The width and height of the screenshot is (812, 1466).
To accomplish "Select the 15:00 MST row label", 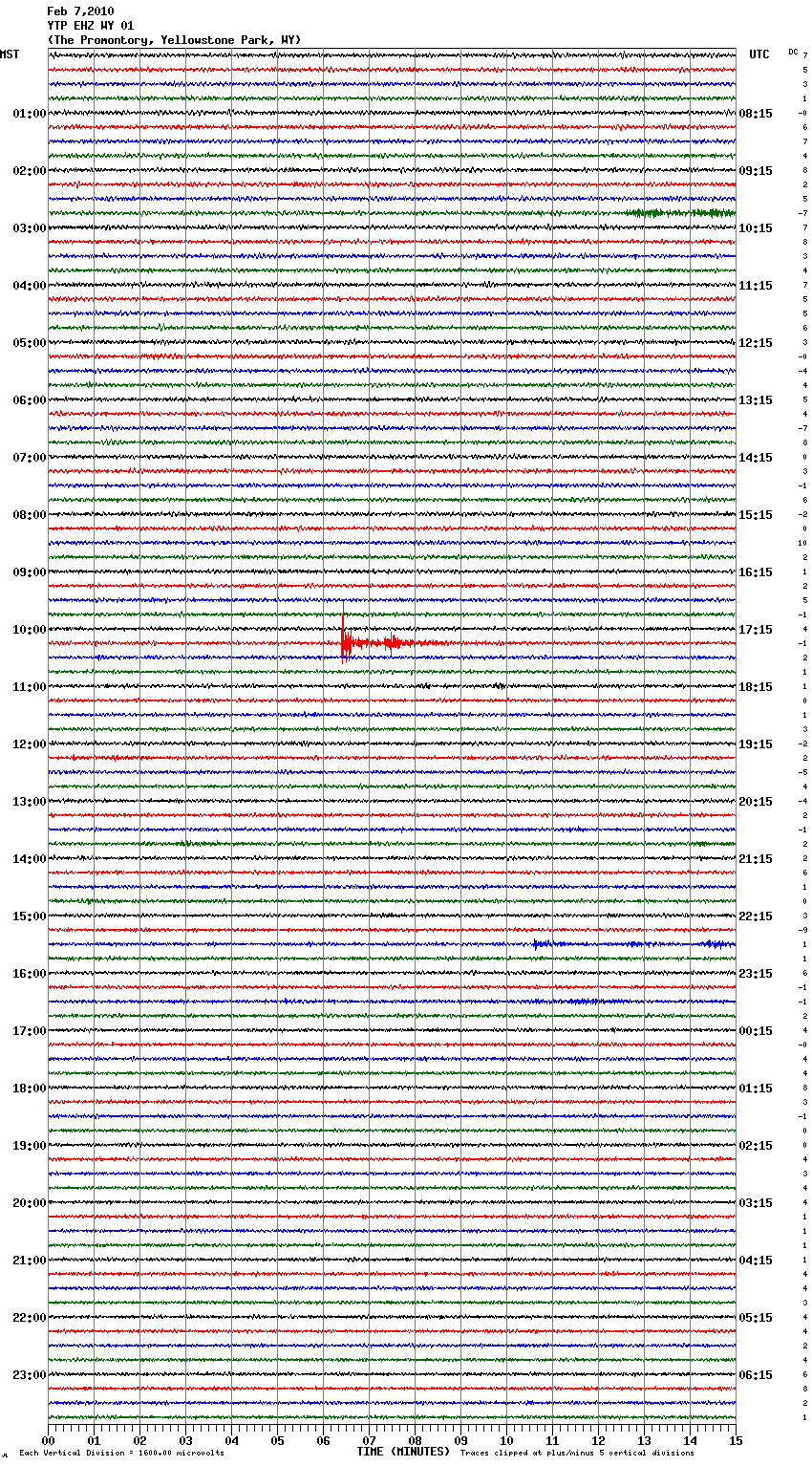I will coord(30,916).
